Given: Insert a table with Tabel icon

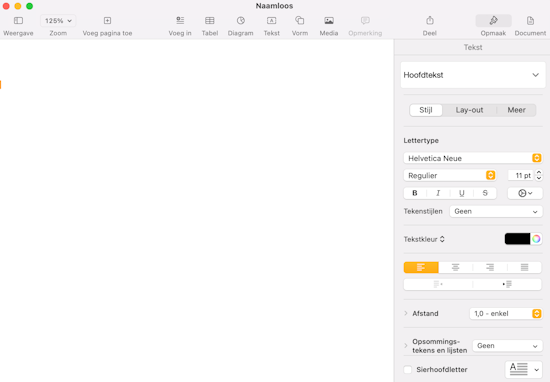Looking at the screenshot, I should tap(210, 21).
